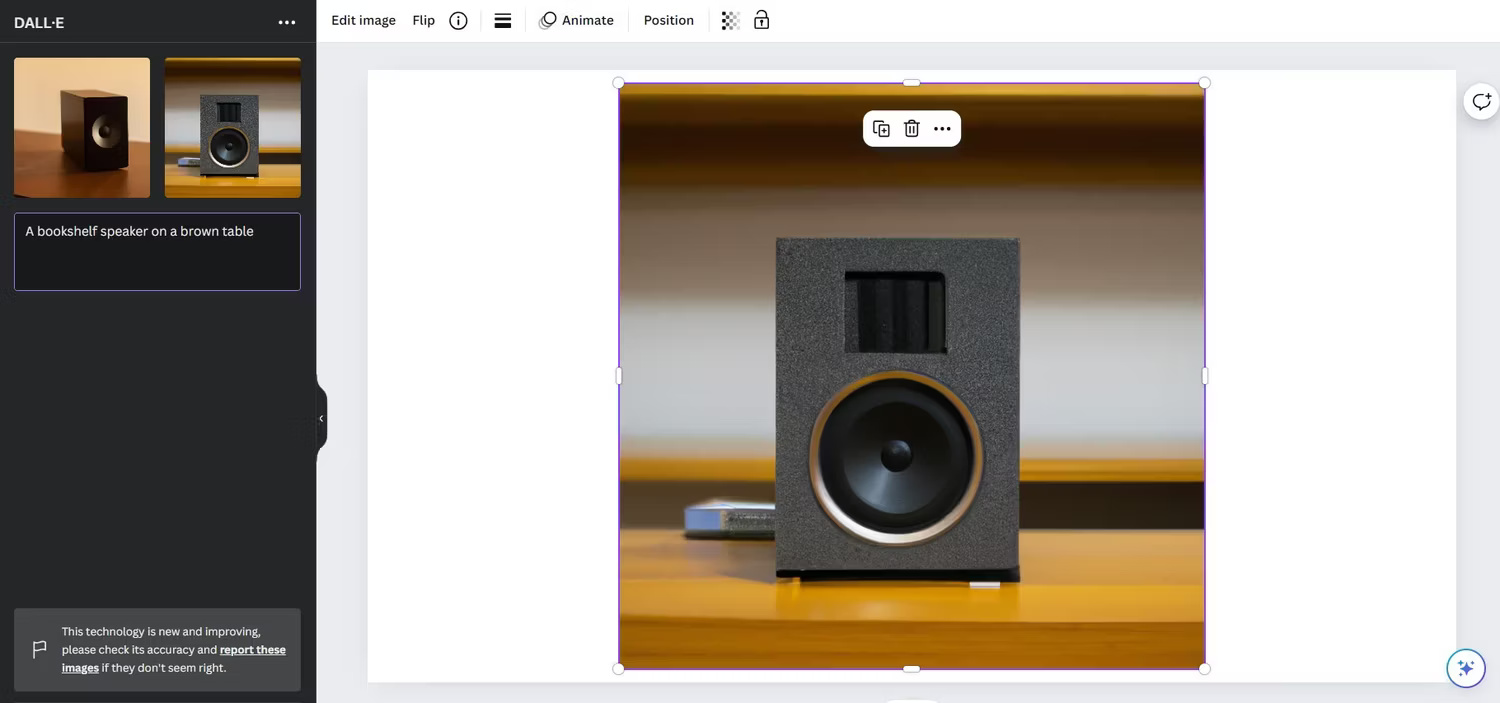Click the info icon next to Flip
Viewport: 1500px width, 703px height.
[458, 20]
